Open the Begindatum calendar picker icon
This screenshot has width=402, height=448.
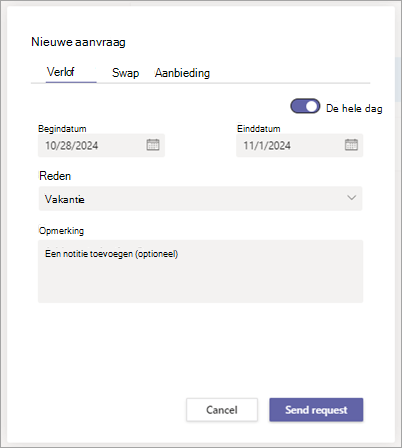[x=153, y=145]
